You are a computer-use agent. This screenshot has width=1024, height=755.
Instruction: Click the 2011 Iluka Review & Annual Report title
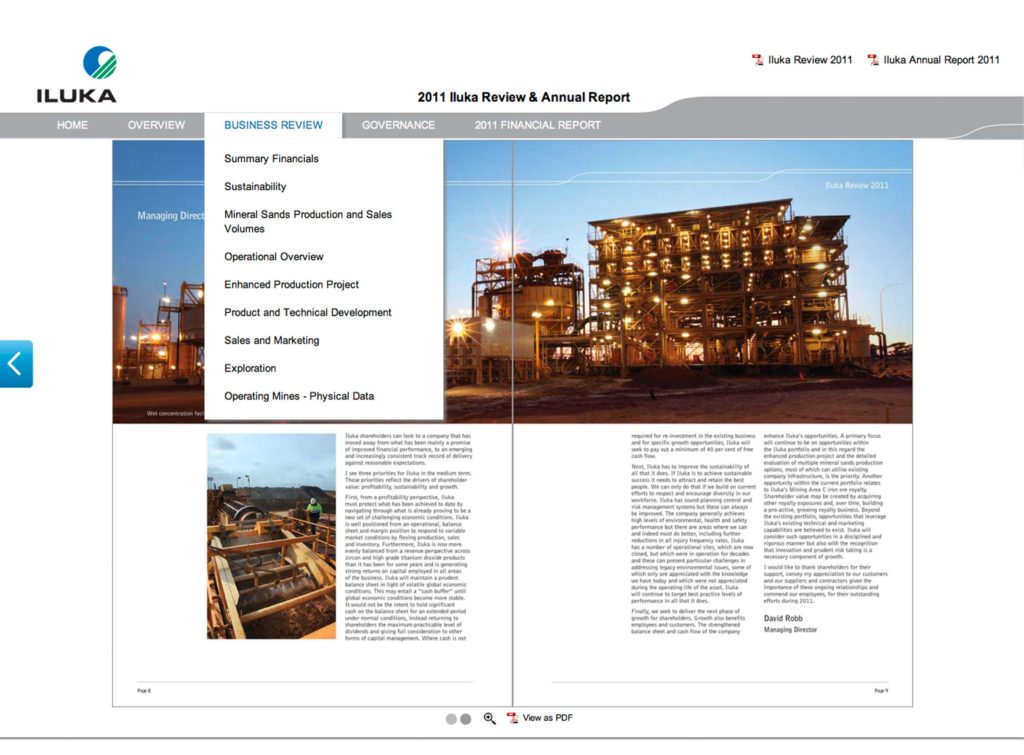[524, 97]
